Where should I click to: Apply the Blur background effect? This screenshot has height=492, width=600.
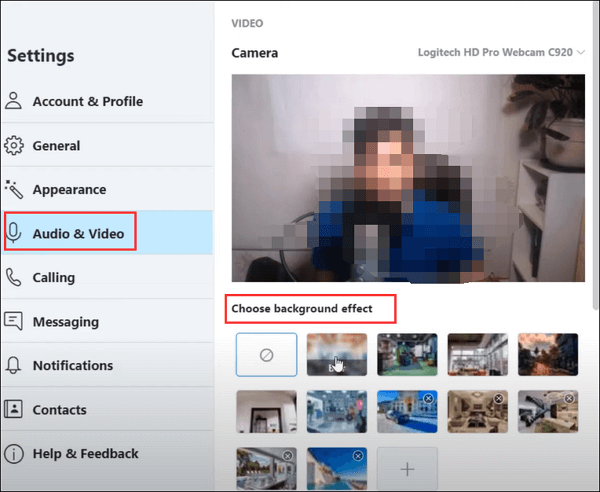(x=337, y=355)
